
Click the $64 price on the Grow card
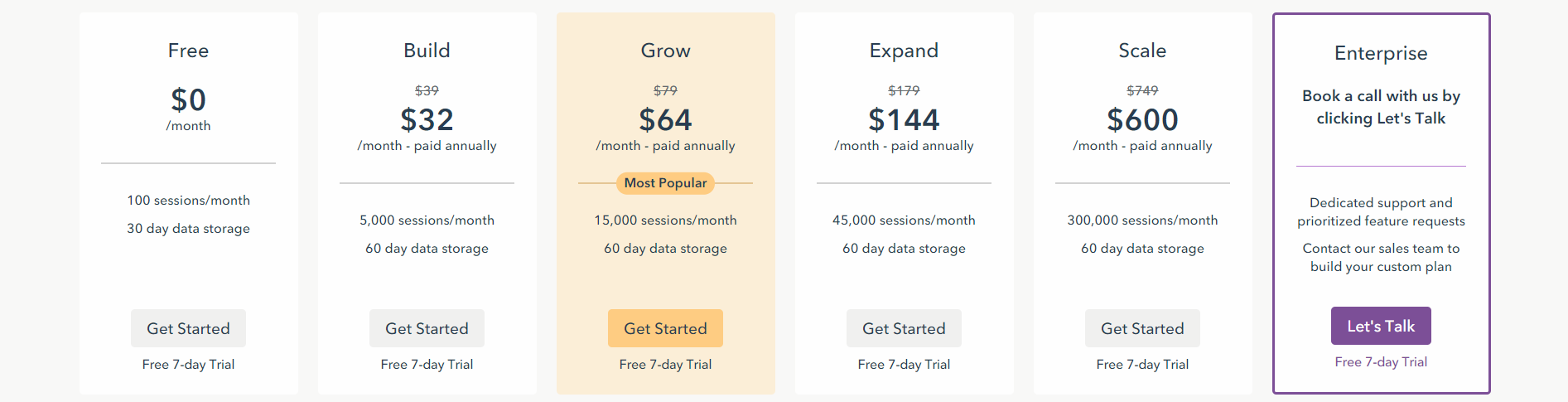(x=665, y=120)
